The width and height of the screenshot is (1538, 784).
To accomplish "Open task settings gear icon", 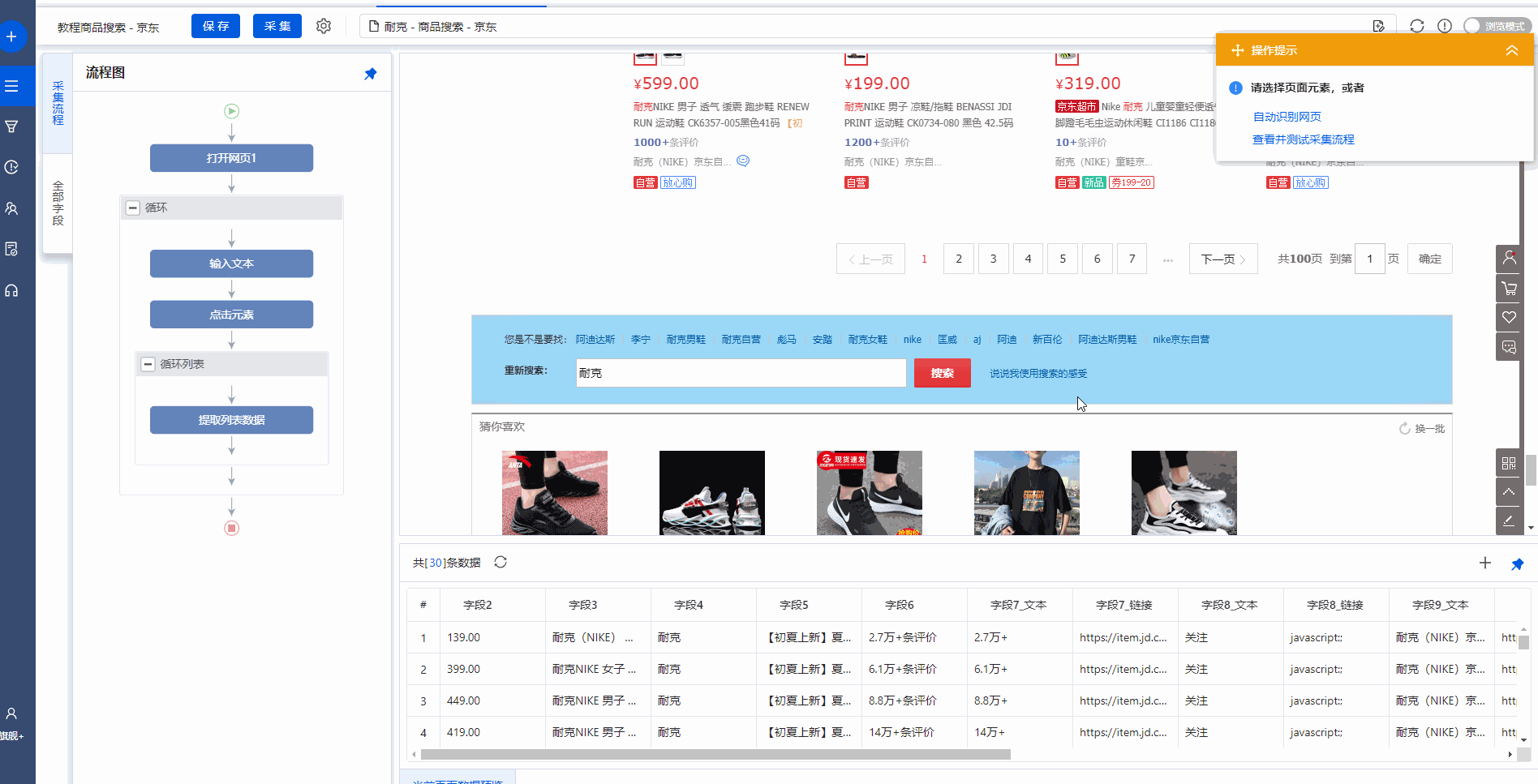I will pos(324,26).
